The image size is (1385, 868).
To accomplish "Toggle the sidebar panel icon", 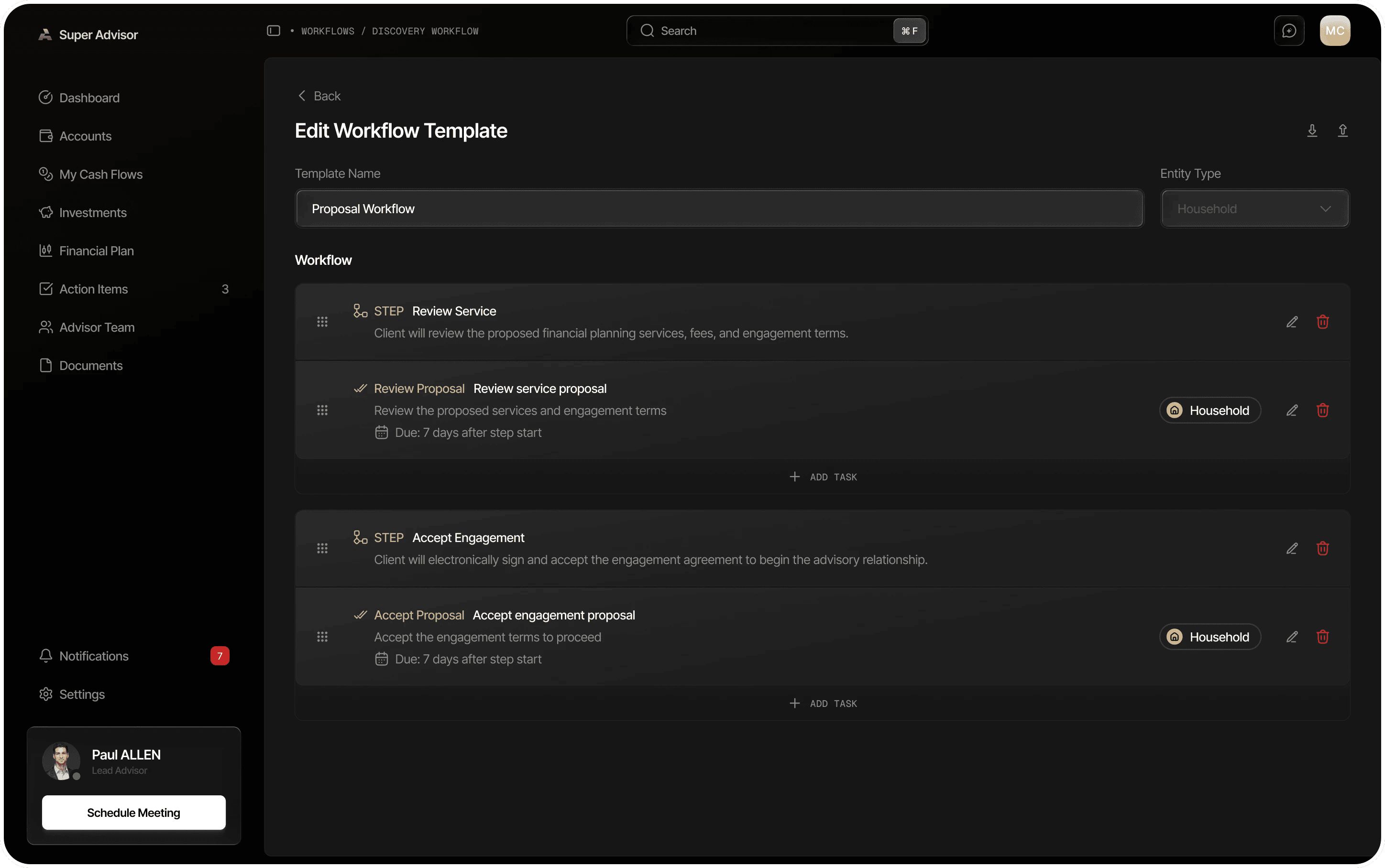I will point(274,31).
